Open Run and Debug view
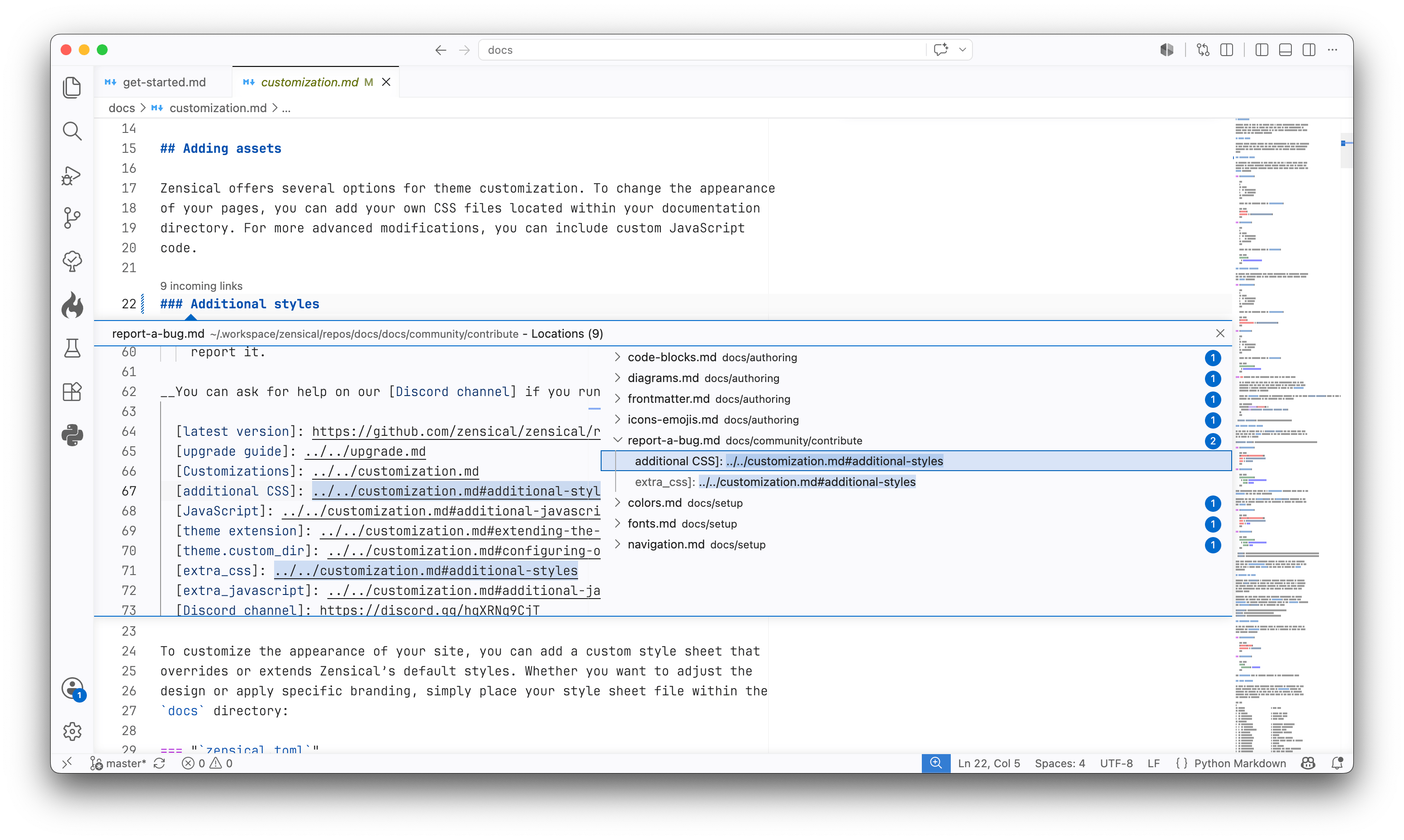Image resolution: width=1404 pixels, height=840 pixels. 72,175
